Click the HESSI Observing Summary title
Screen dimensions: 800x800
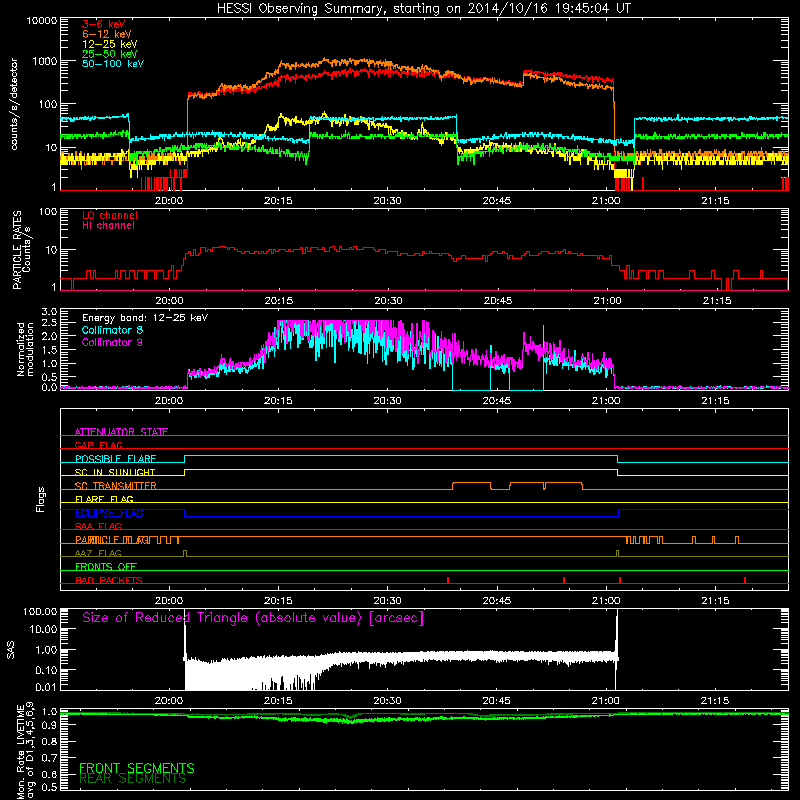pyautogui.click(x=423, y=9)
